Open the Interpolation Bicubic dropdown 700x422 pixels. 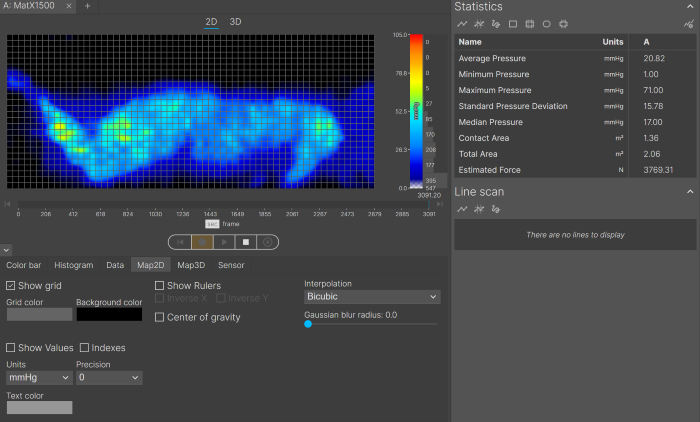coord(372,297)
